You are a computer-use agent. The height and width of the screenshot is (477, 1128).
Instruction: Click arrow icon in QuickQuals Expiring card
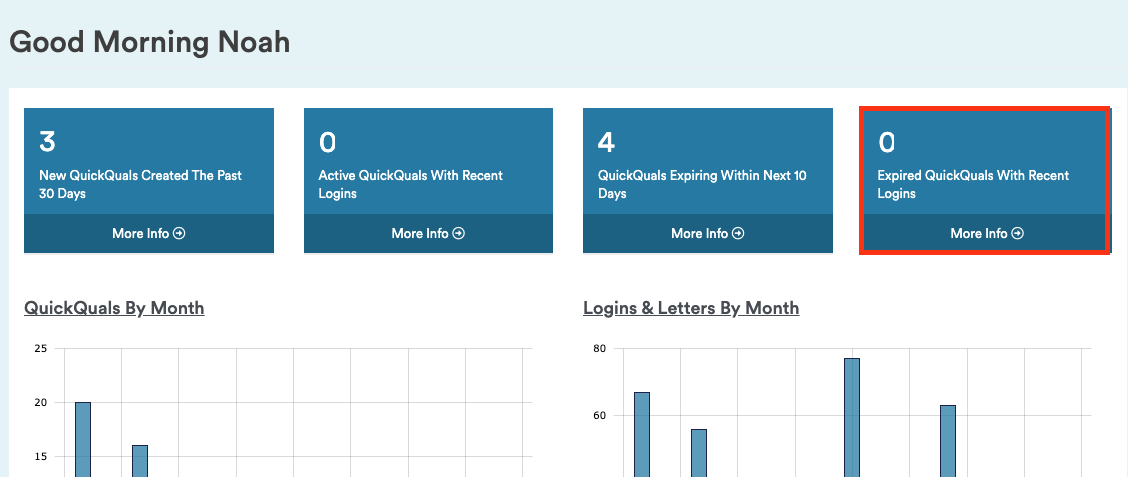[739, 233]
